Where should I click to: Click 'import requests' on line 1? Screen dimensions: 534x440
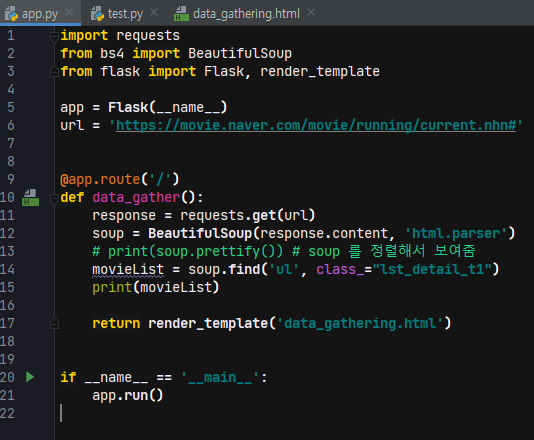(x=120, y=35)
